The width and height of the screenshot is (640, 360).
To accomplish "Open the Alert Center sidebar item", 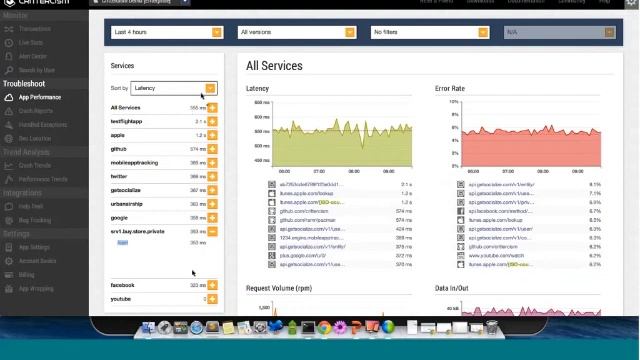I will (x=33, y=56).
